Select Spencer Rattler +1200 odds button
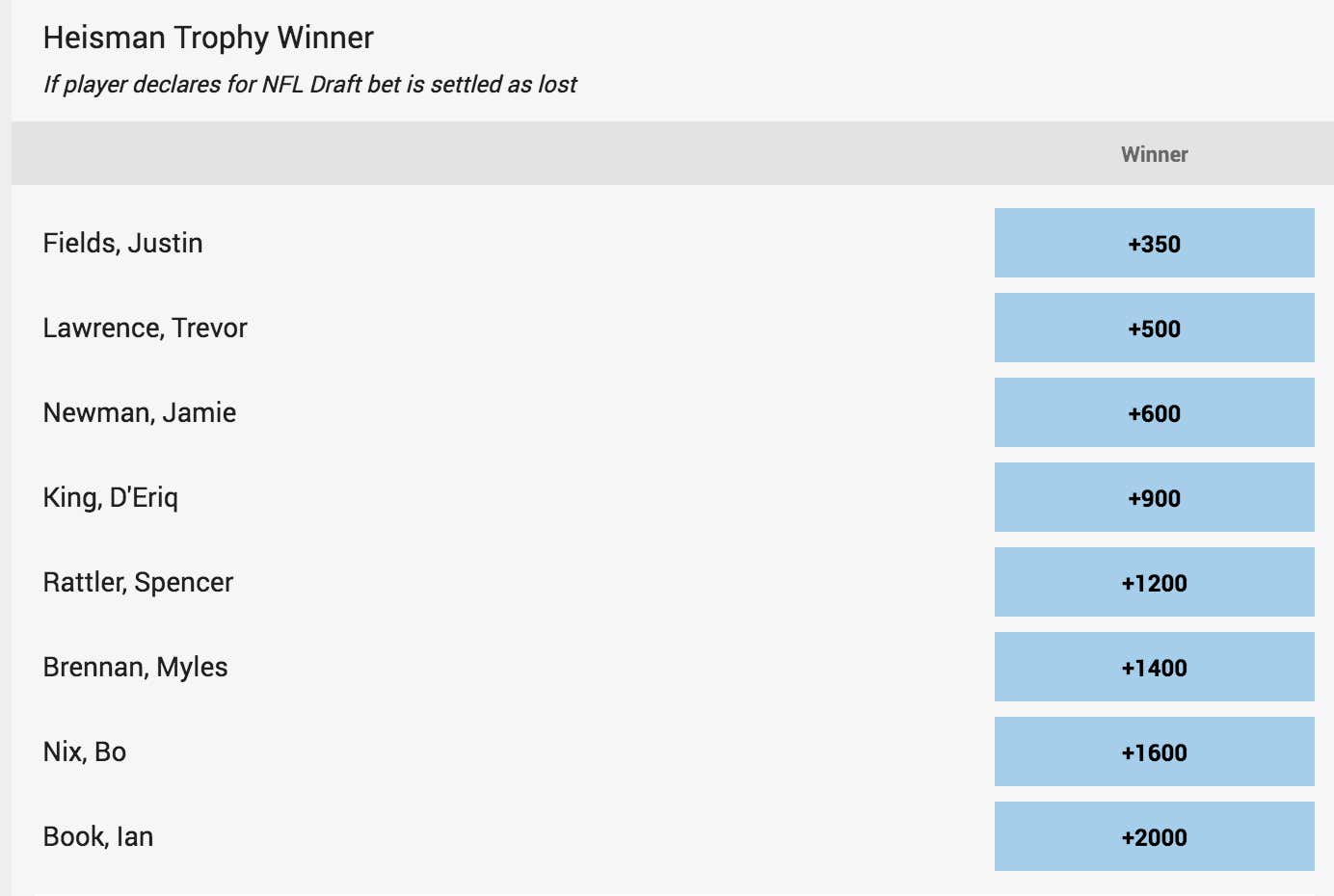1334x896 pixels. 1154,582
